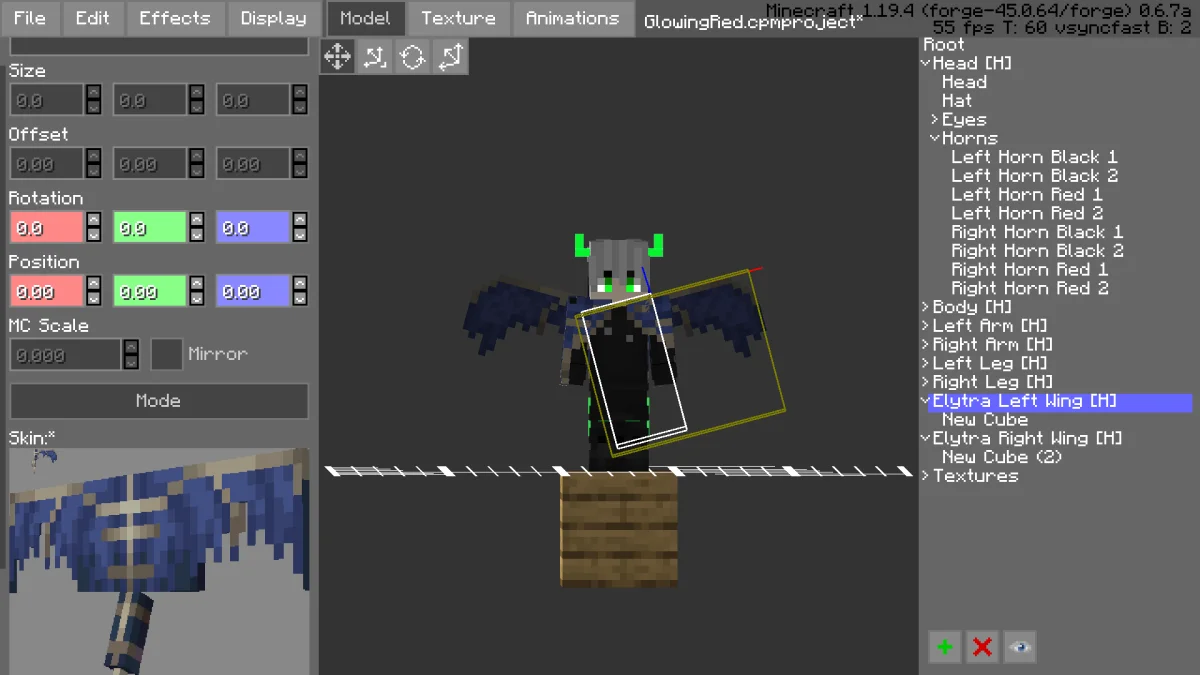Select the Hat tree item
This screenshot has height=675, width=1200.
click(x=957, y=101)
